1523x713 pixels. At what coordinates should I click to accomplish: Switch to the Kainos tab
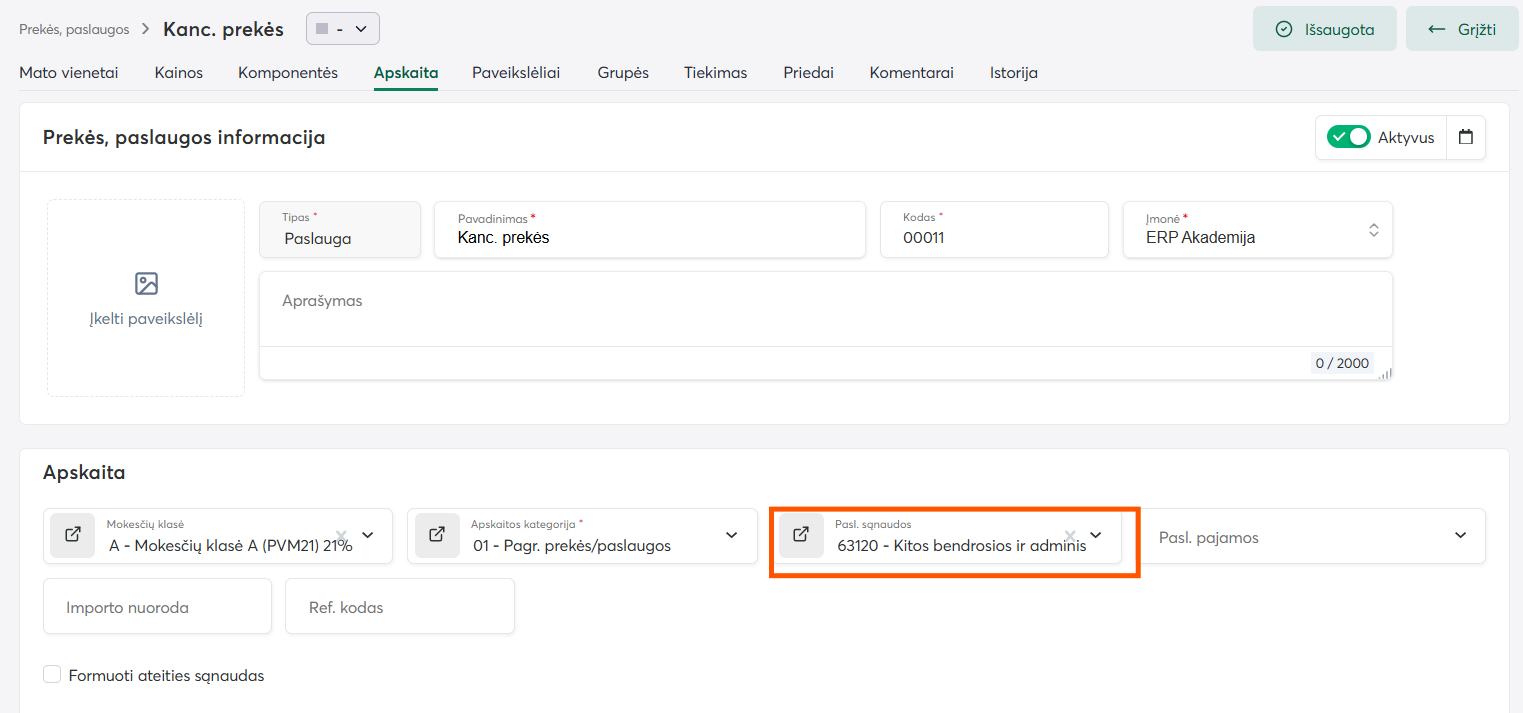click(x=179, y=73)
